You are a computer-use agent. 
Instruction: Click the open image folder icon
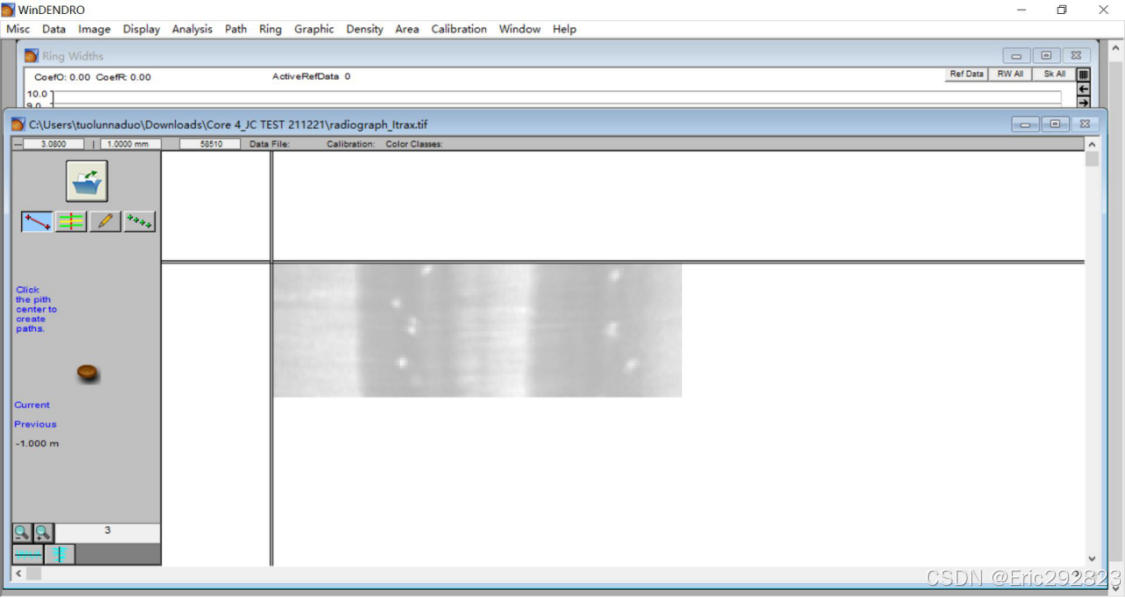pos(87,181)
